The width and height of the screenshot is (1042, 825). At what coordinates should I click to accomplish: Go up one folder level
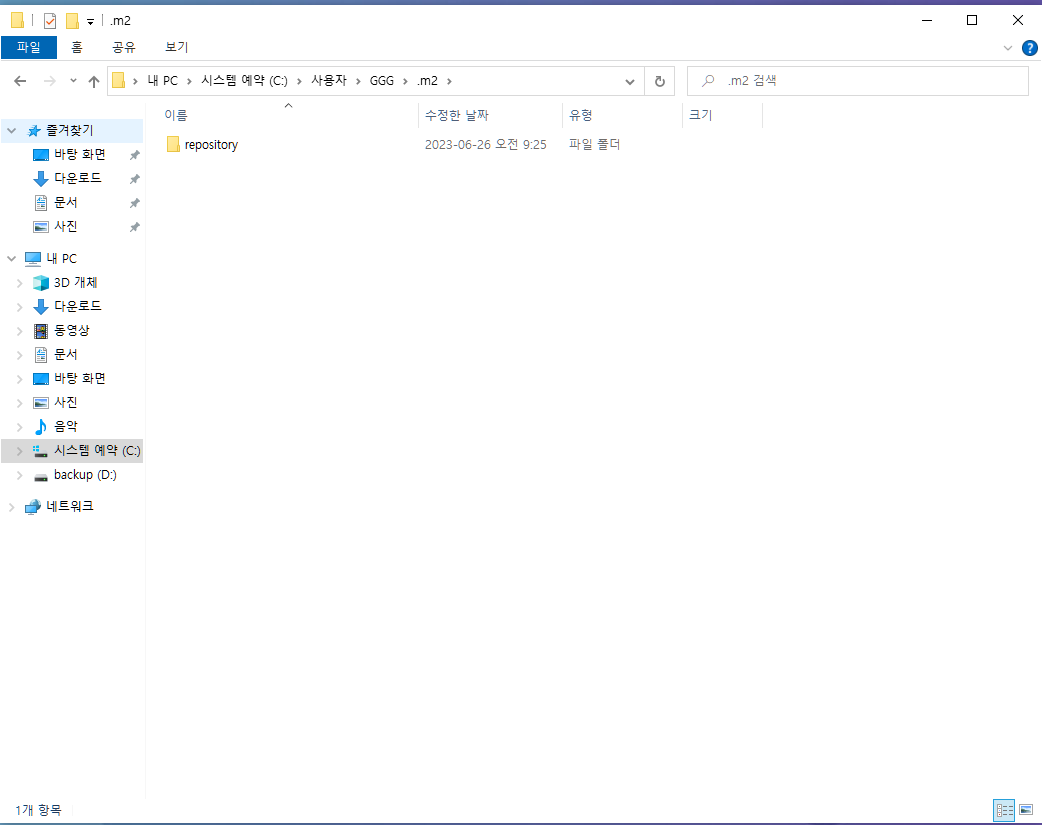(94, 81)
